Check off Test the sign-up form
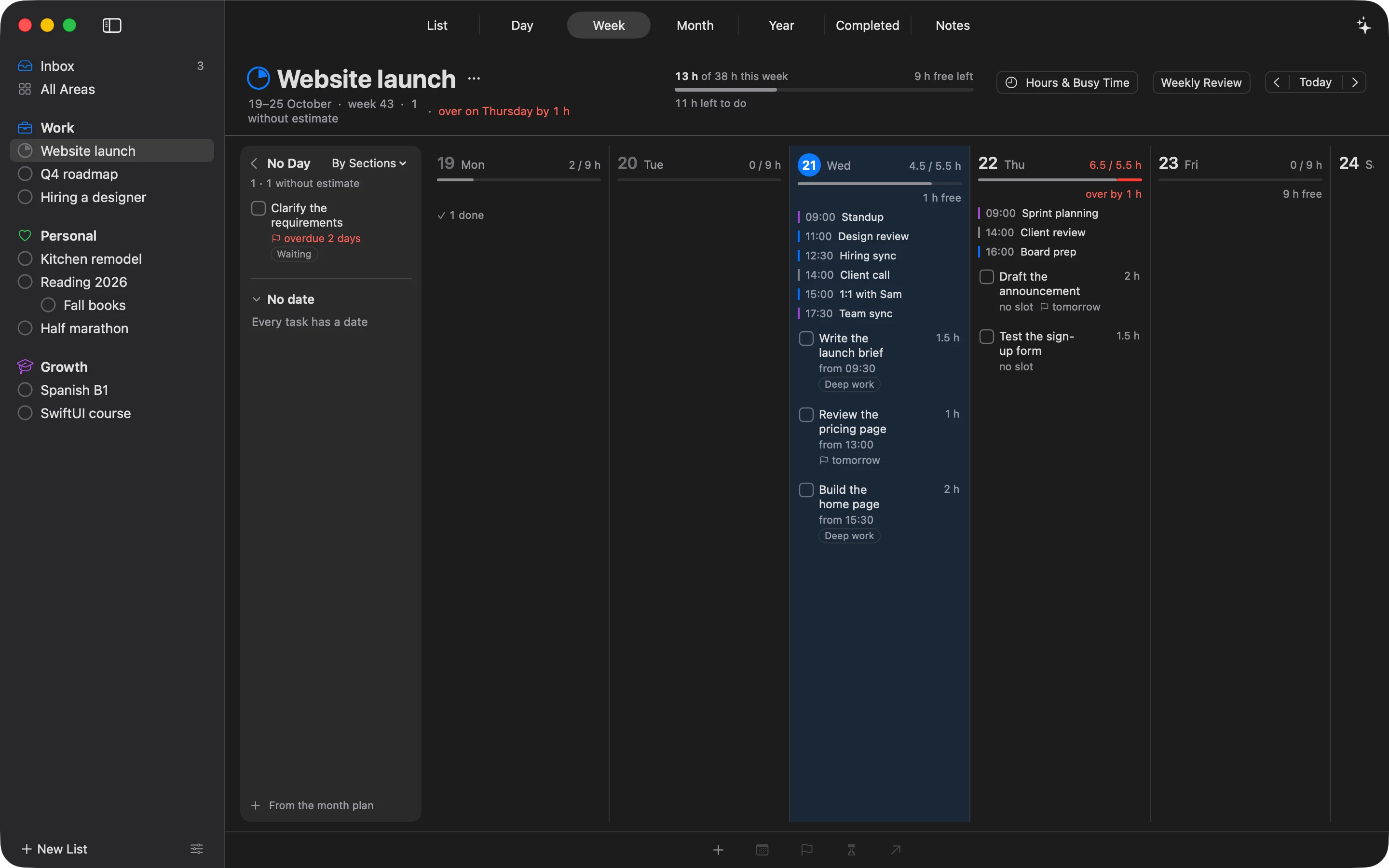This screenshot has width=1389, height=868. coord(987,337)
